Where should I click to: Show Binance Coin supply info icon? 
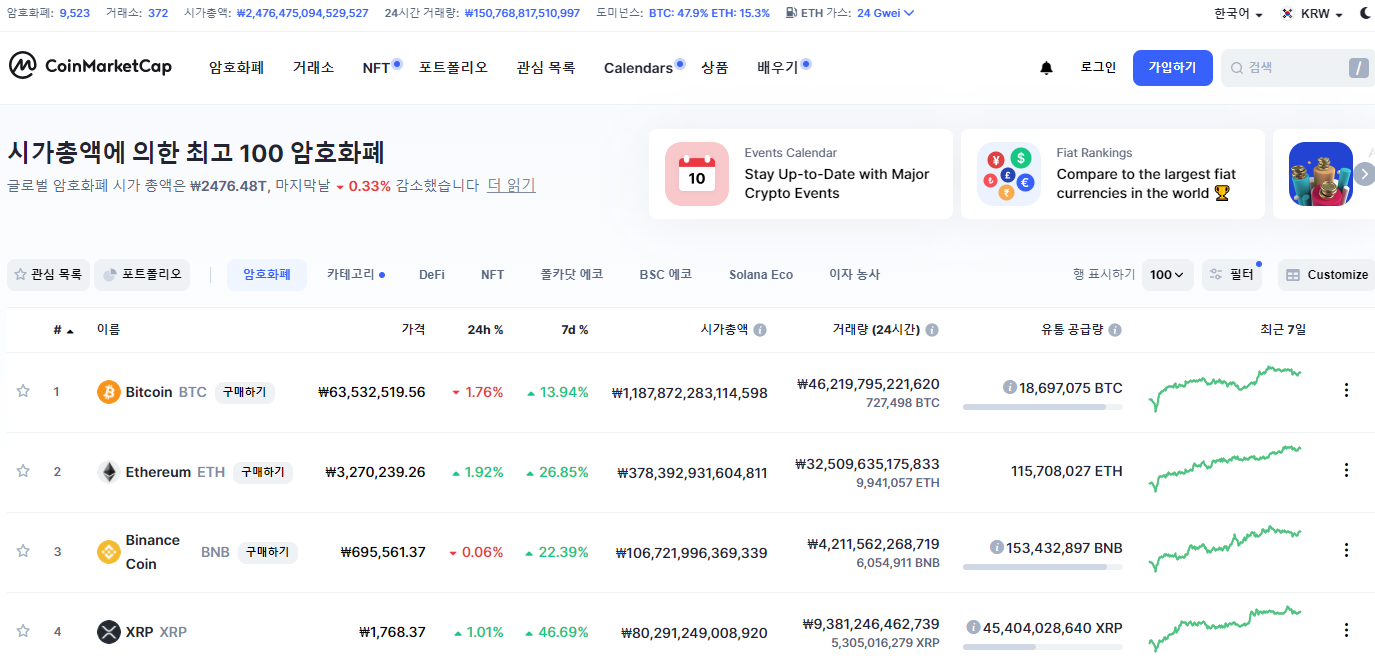point(997,547)
